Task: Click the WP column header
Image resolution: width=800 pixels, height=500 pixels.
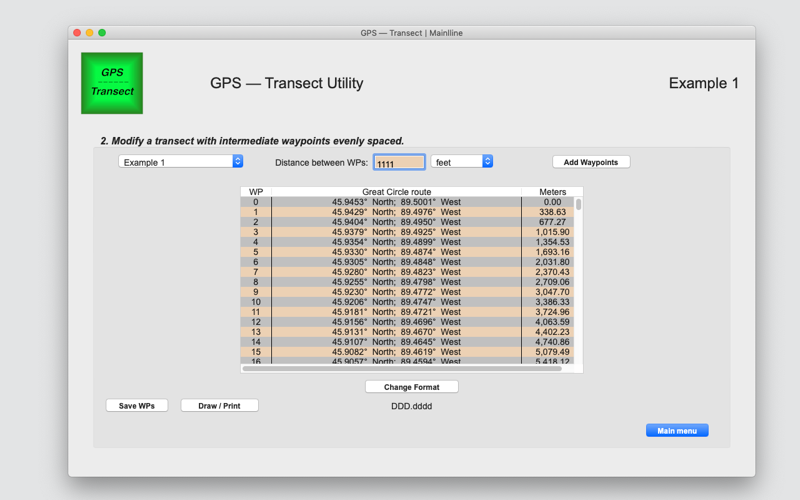Action: click(x=256, y=192)
